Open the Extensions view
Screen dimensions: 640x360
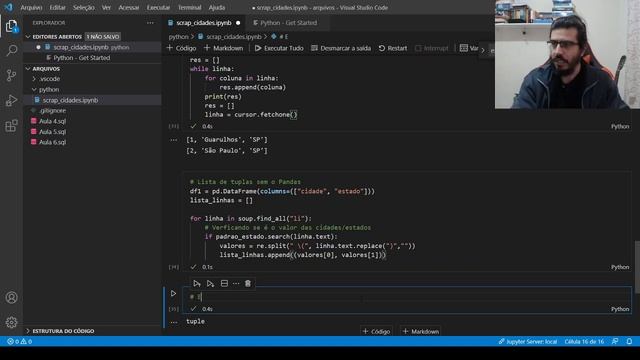click(11, 126)
